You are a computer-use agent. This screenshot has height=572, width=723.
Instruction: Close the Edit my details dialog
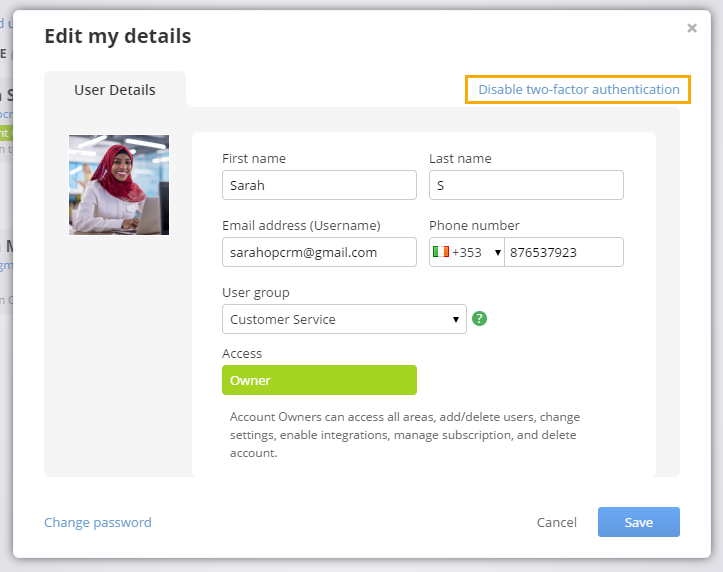[692, 28]
